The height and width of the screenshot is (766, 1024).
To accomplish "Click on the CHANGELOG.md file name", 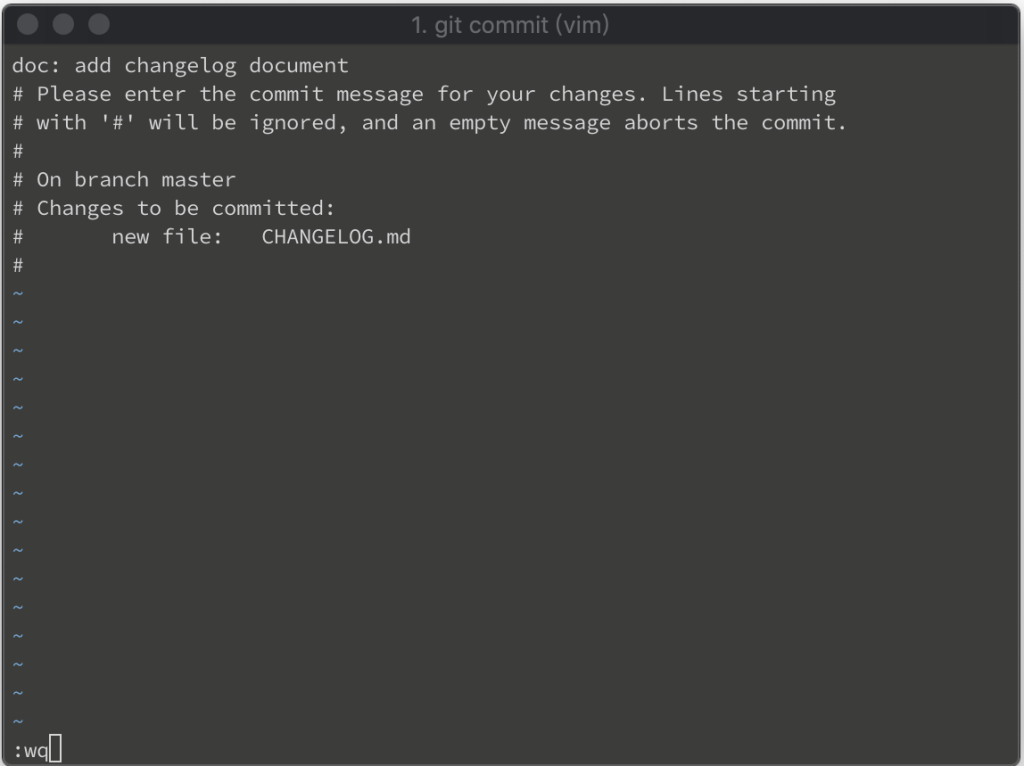I will pyautogui.click(x=336, y=236).
